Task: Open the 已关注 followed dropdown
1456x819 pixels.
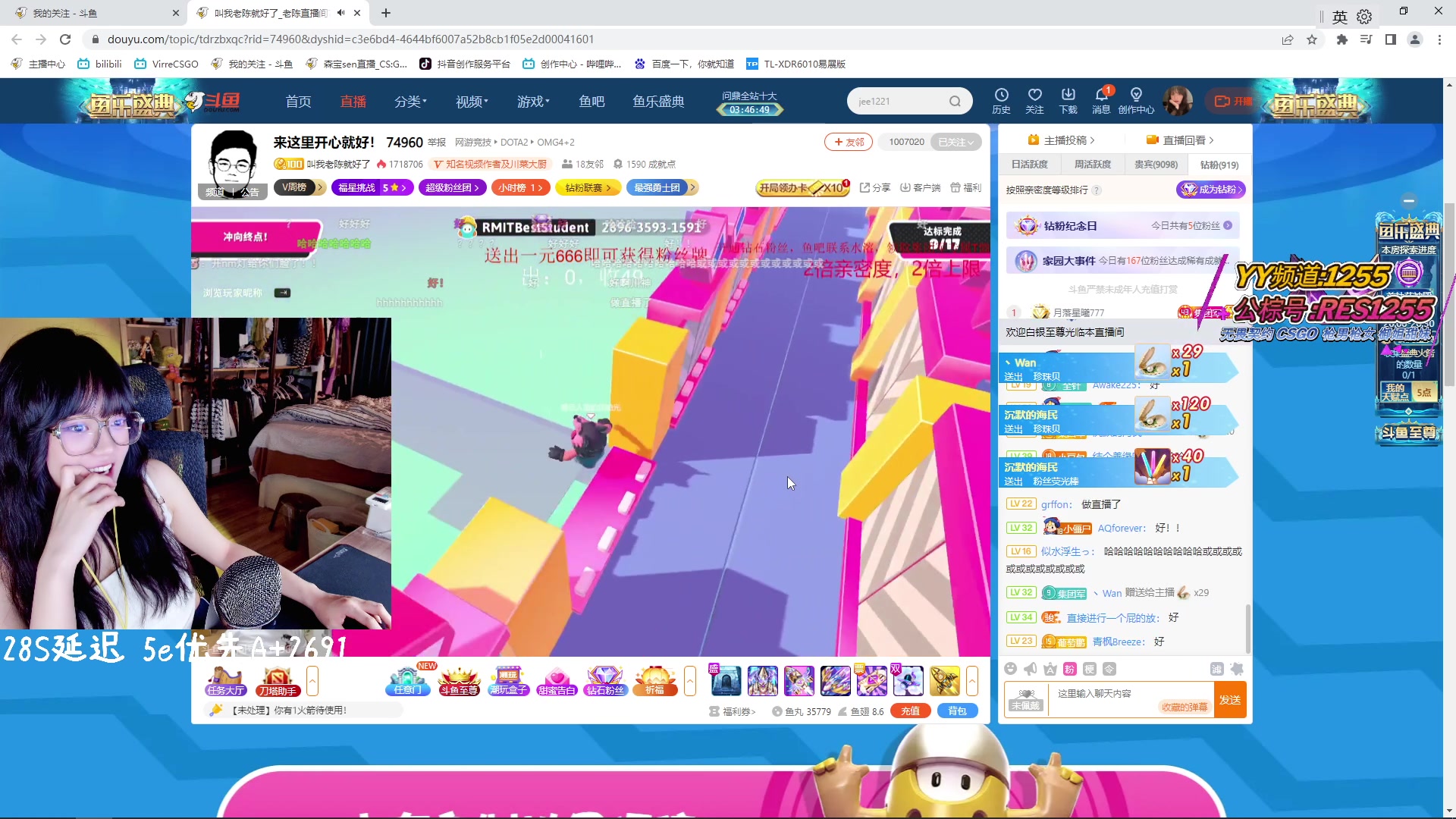Action: point(955,142)
